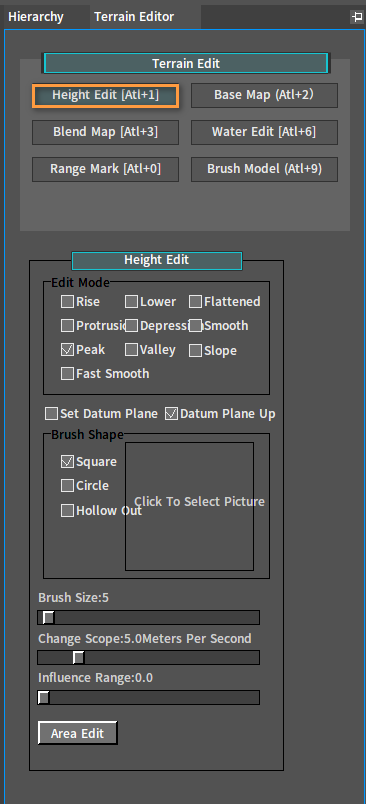The image size is (366, 804).
Task: Click the panel pin icon
Action: pyautogui.click(x=356, y=17)
